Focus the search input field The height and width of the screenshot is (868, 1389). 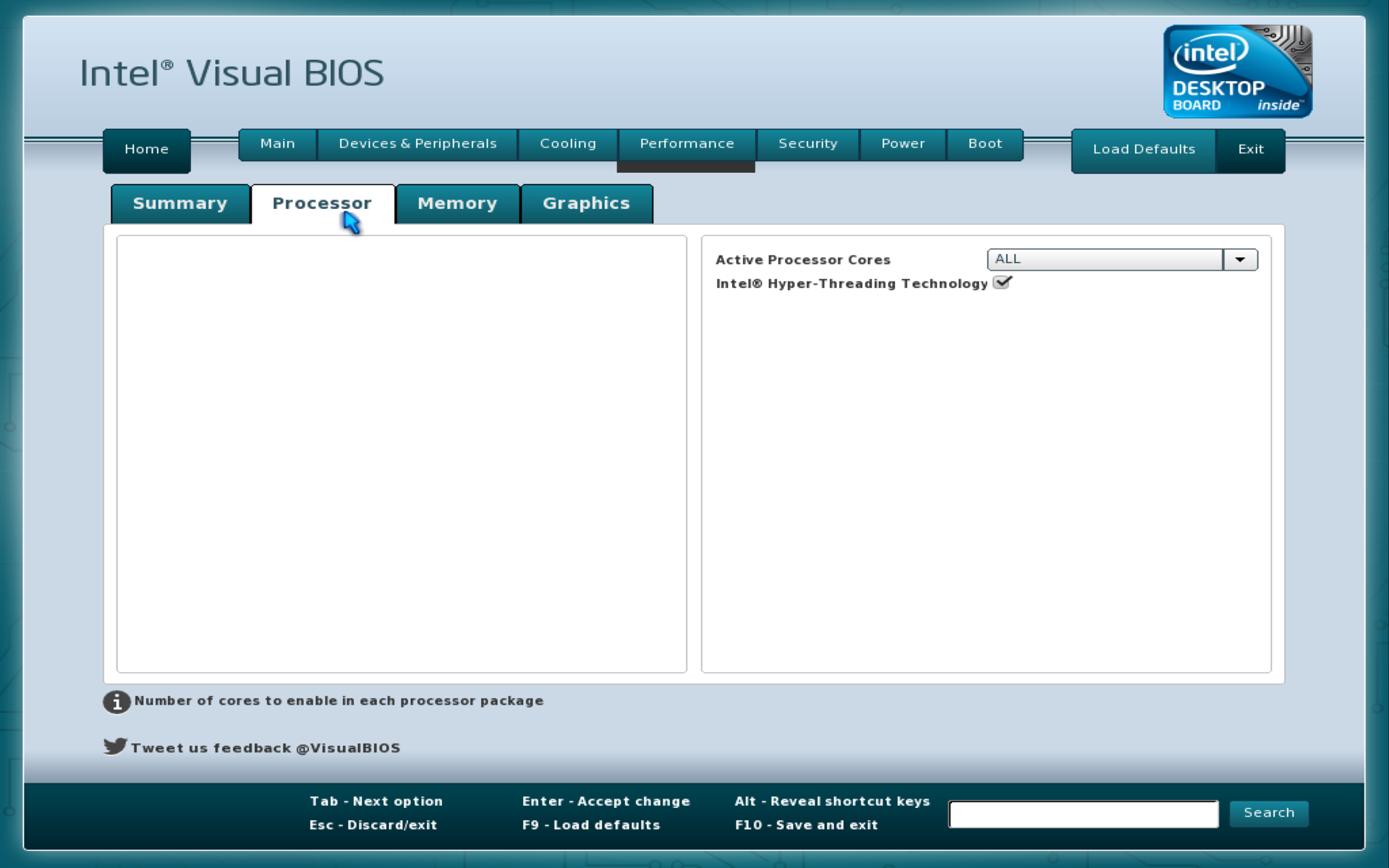[x=1084, y=814]
